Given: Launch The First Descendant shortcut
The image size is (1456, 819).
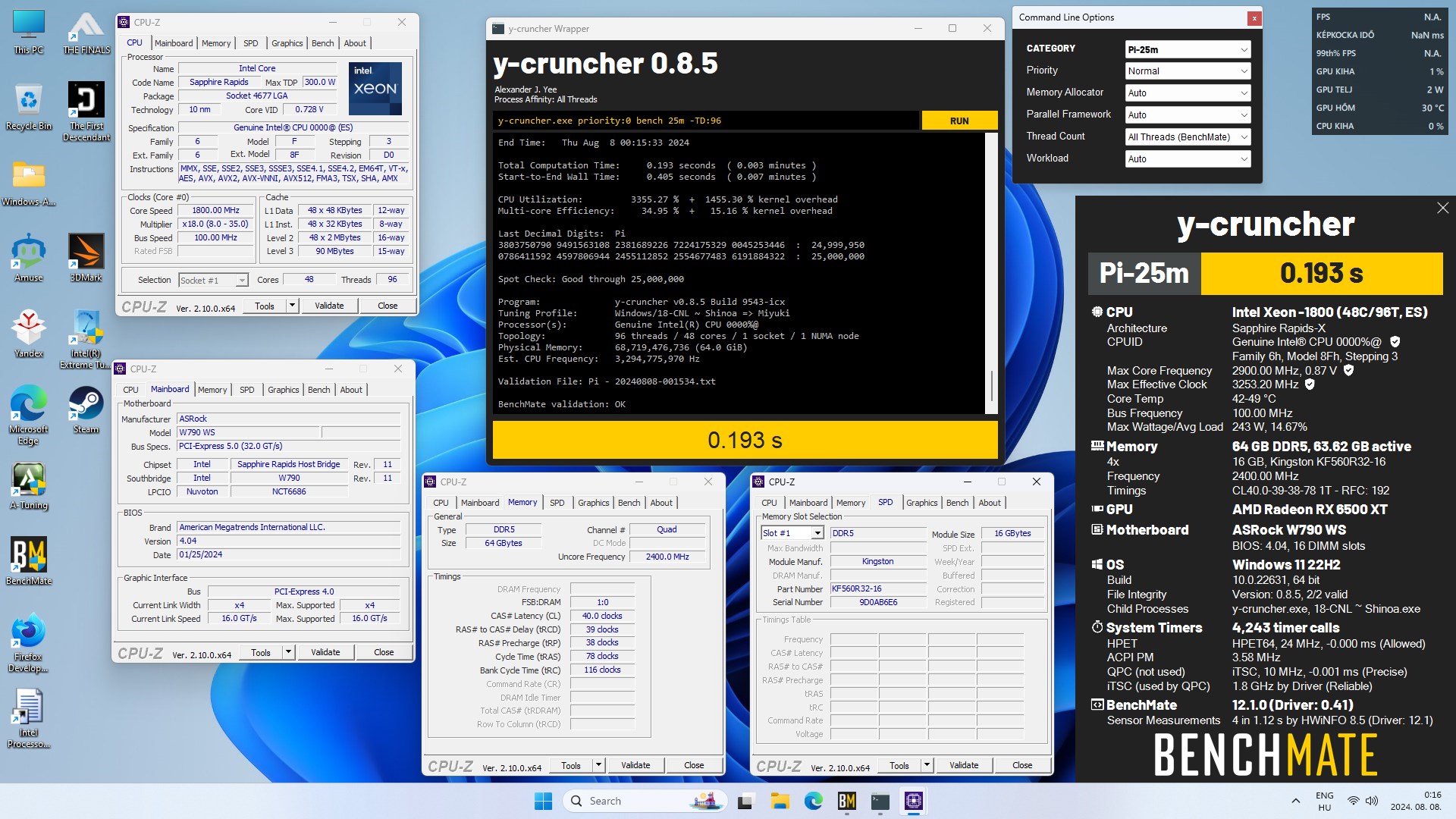Looking at the screenshot, I should click(x=86, y=111).
